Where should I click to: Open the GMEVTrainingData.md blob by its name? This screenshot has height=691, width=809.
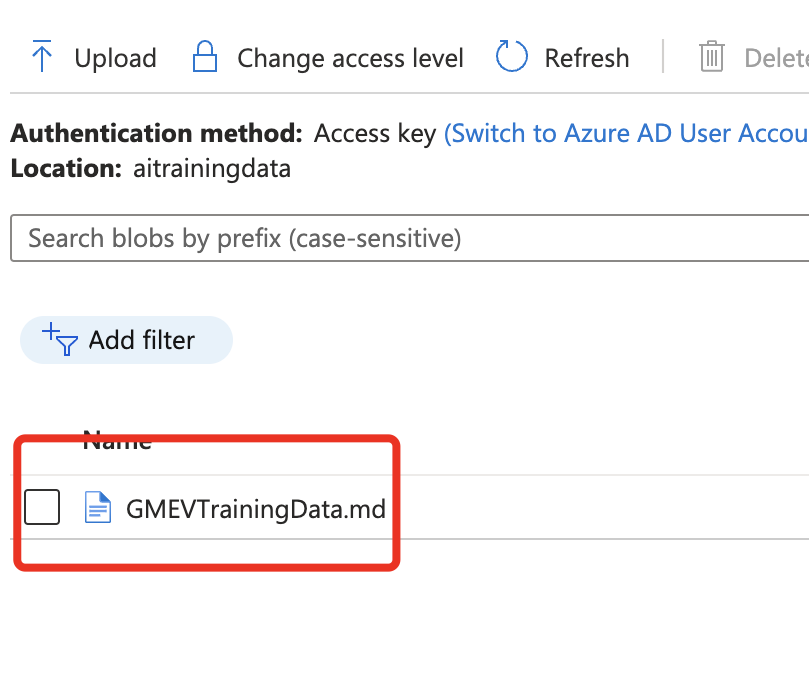click(256, 509)
